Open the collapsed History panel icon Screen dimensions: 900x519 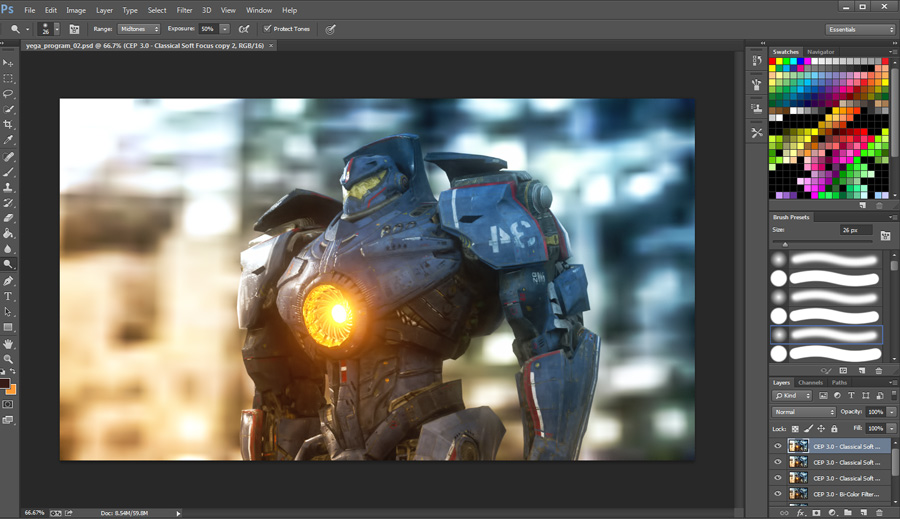[x=757, y=60]
